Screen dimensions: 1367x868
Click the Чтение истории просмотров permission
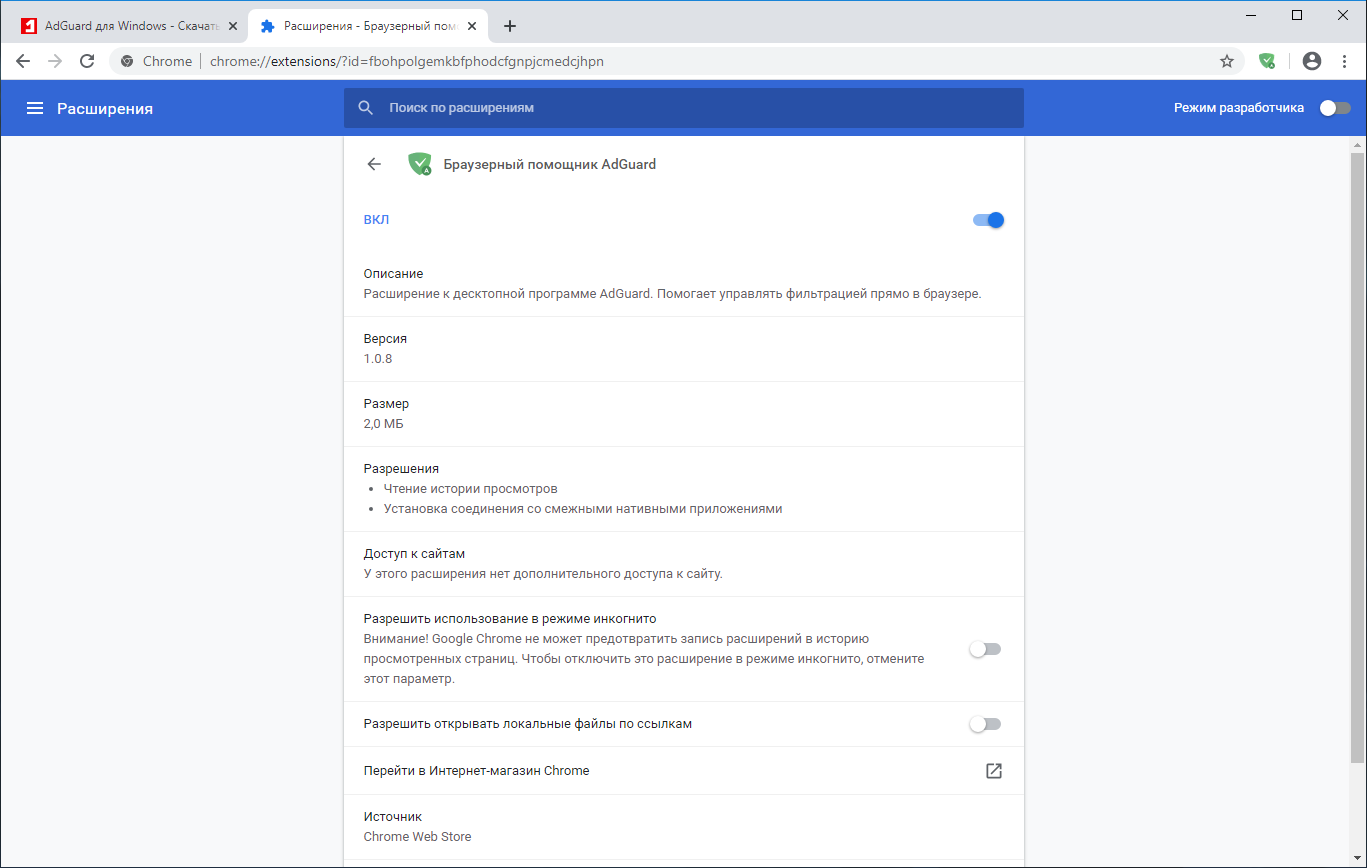(x=470, y=489)
